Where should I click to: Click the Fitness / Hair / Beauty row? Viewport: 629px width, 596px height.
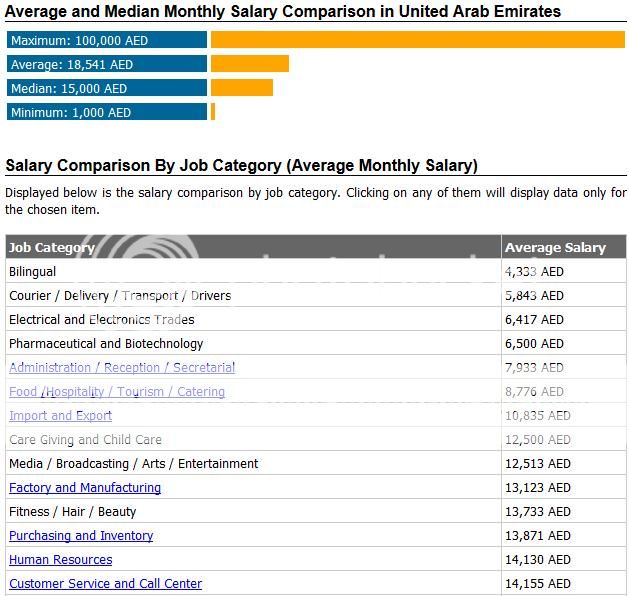click(72, 512)
